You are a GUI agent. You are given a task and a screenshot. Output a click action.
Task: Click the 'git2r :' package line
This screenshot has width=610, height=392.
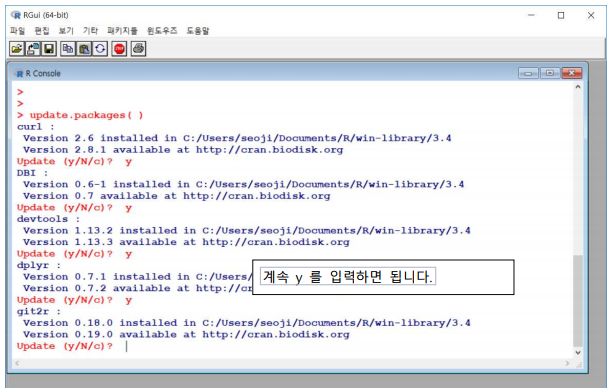pyautogui.click(x=39, y=312)
